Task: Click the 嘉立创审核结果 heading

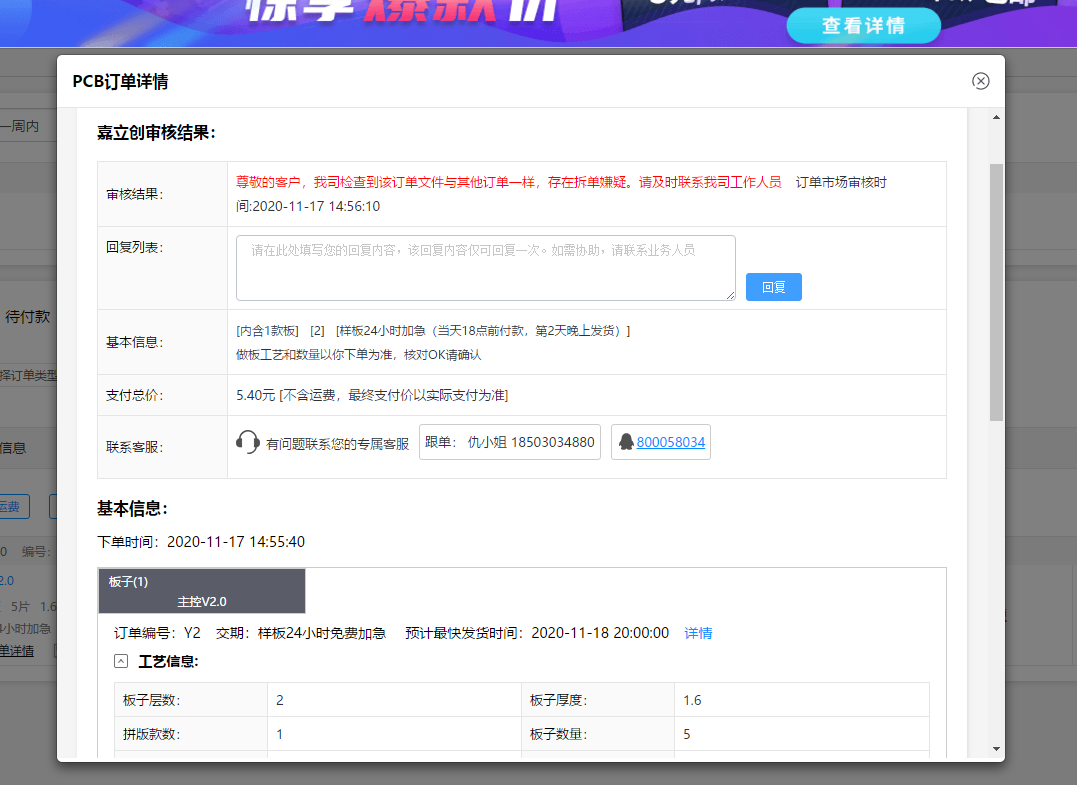Action: point(156,133)
